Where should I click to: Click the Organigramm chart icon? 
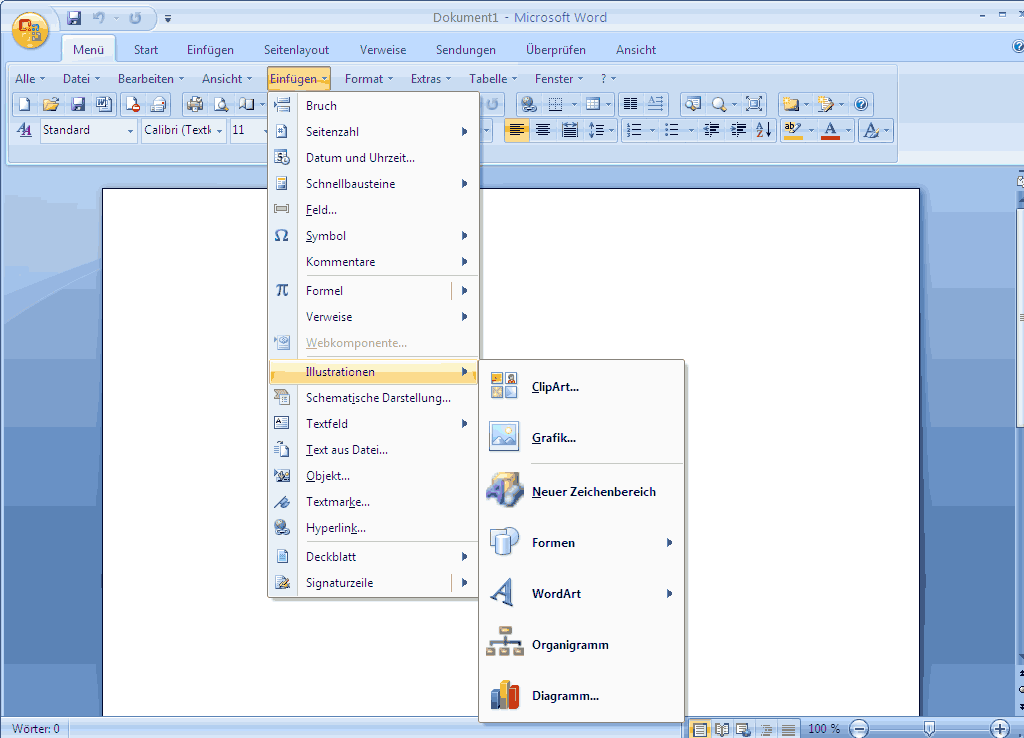(504, 643)
